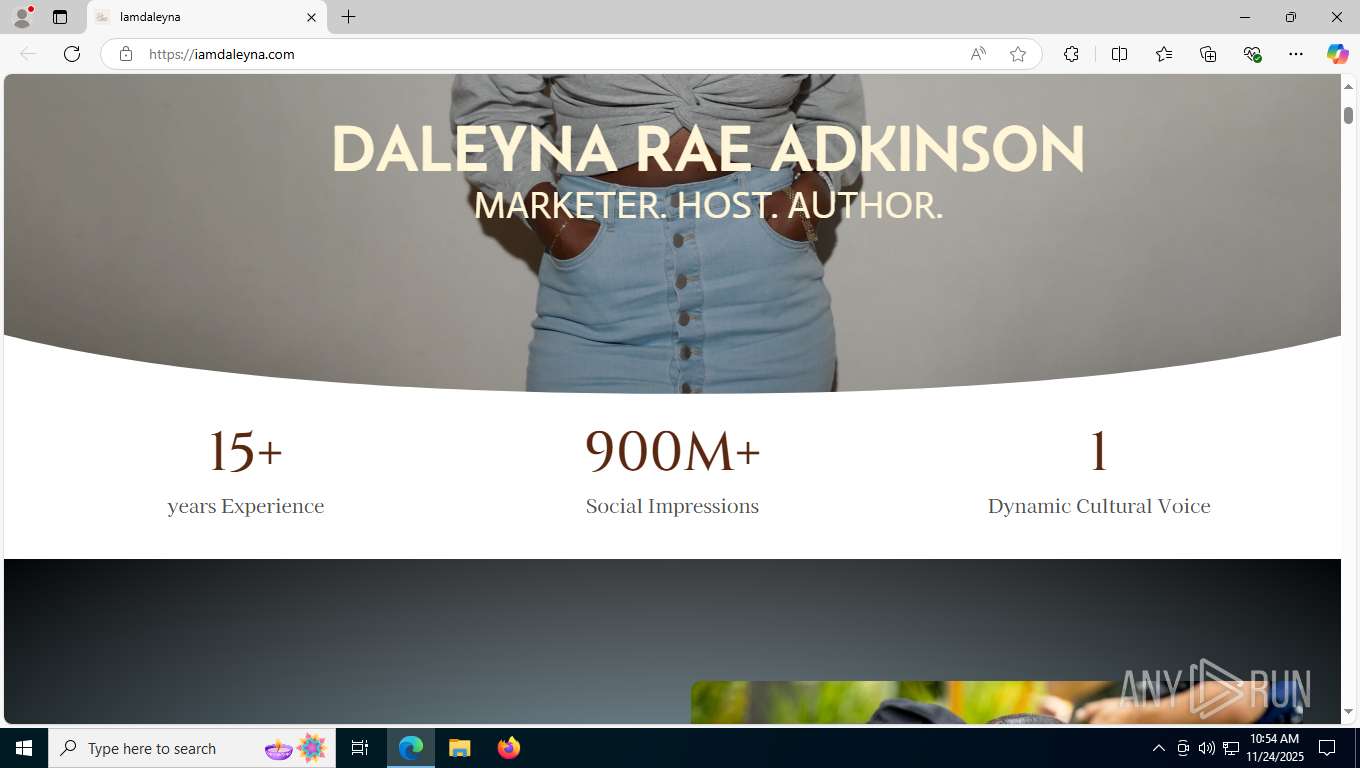1360x768 pixels.
Task: Open the taskbar clock and date
Action: pos(1274,748)
